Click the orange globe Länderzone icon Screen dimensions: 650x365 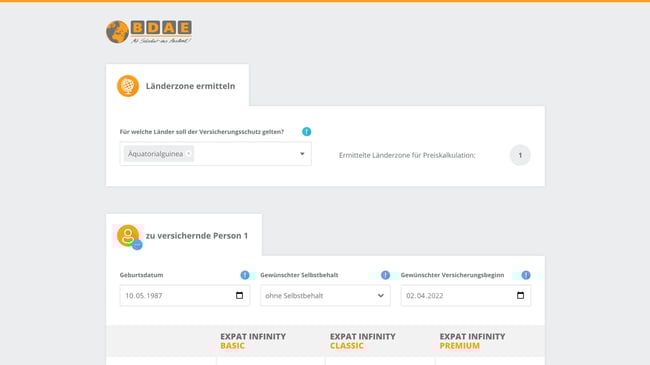[x=128, y=86]
